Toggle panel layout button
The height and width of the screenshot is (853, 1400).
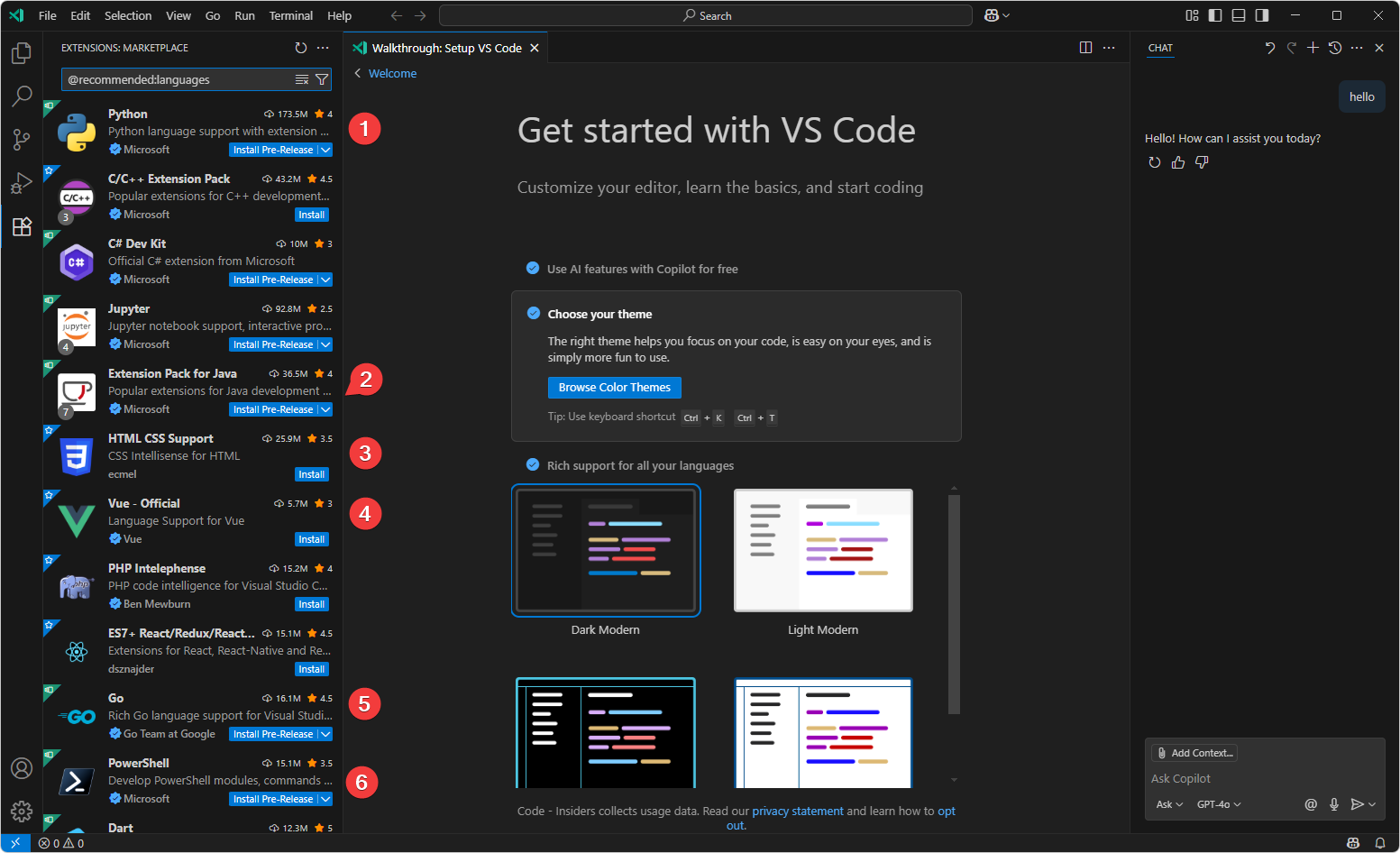(1239, 15)
